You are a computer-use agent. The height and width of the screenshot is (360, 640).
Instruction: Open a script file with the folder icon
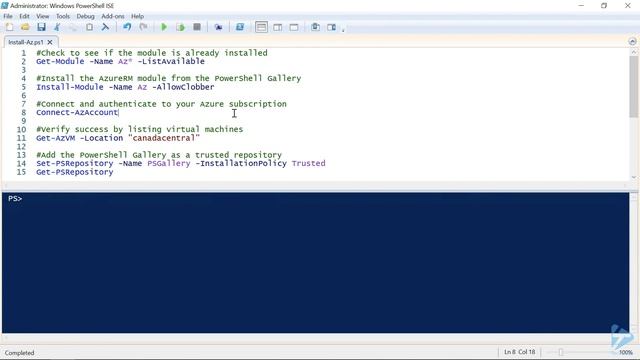25,27
